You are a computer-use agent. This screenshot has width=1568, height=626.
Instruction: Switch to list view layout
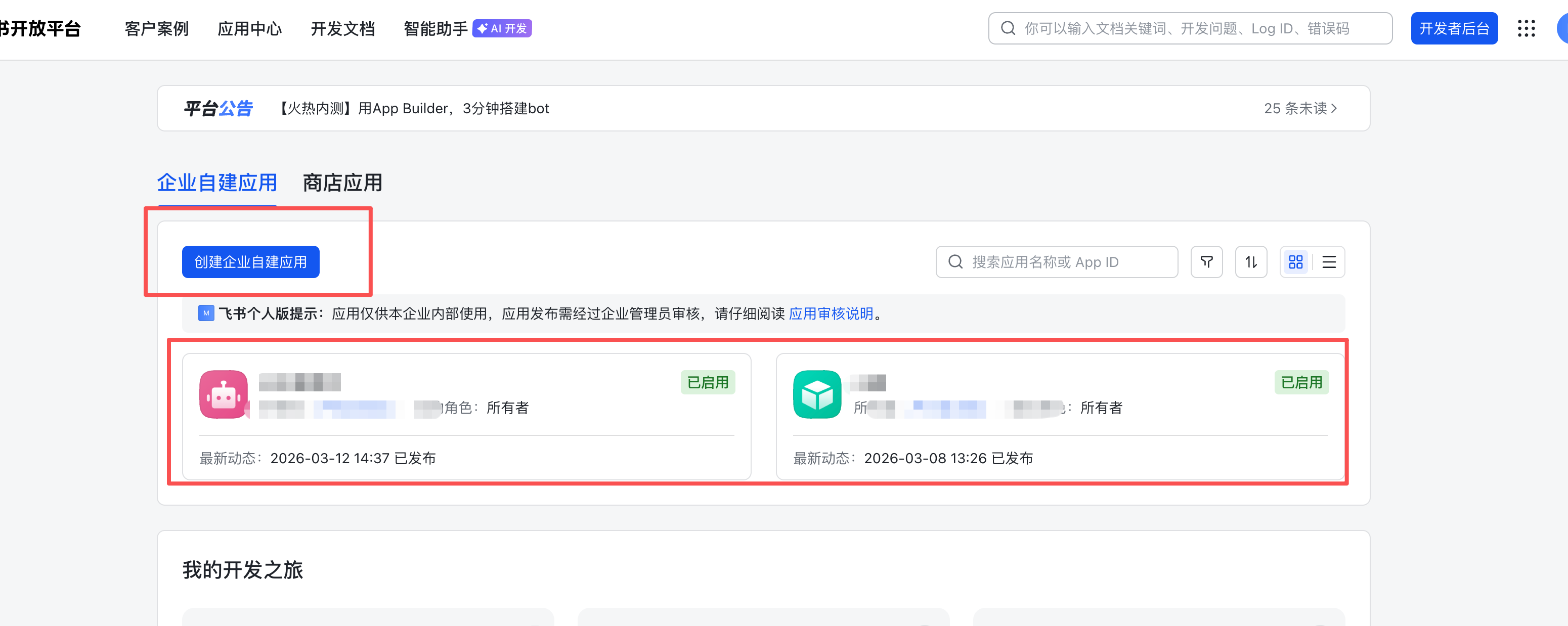click(1329, 262)
